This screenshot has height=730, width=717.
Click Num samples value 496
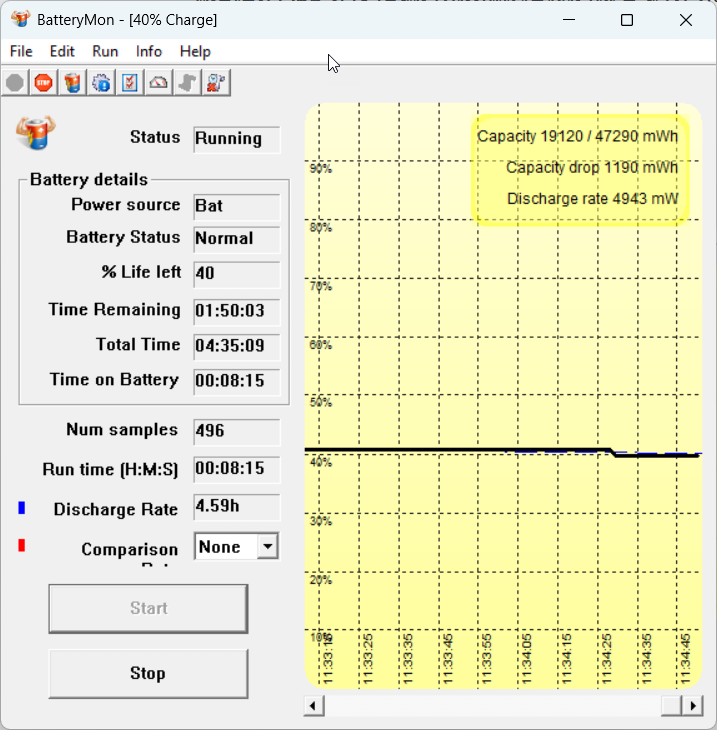click(x=237, y=431)
